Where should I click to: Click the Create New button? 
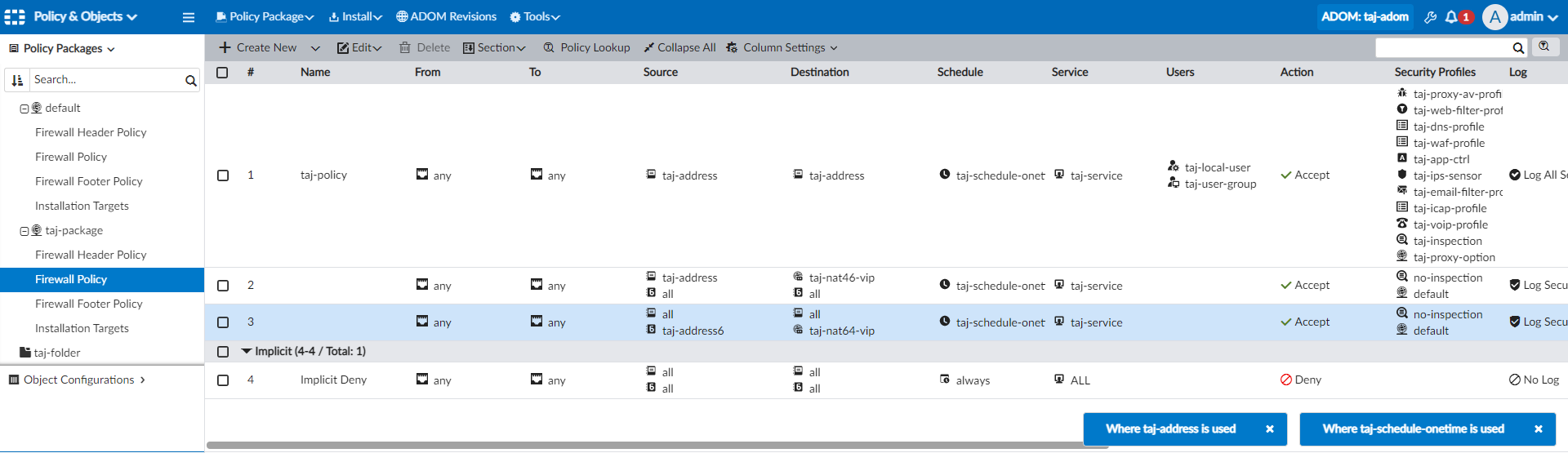tap(258, 48)
